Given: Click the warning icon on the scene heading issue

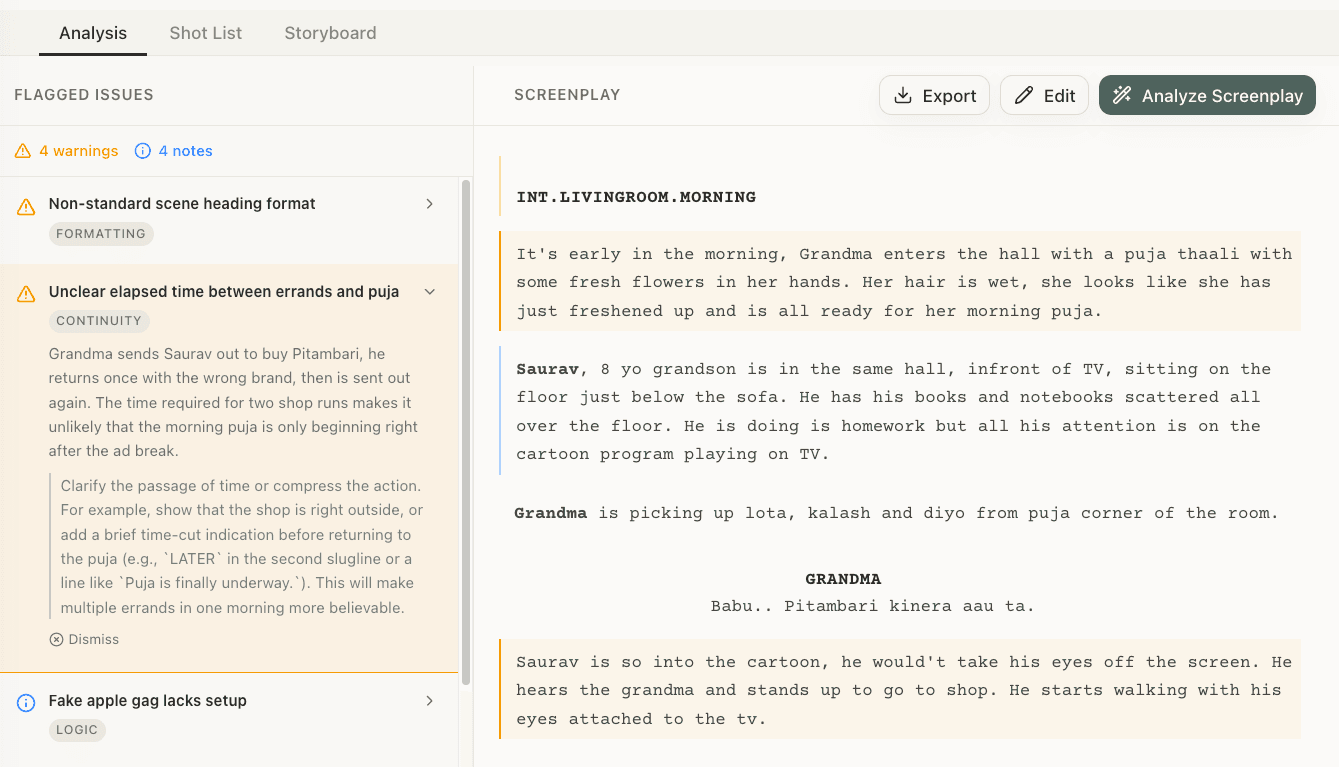Looking at the screenshot, I should (26, 204).
